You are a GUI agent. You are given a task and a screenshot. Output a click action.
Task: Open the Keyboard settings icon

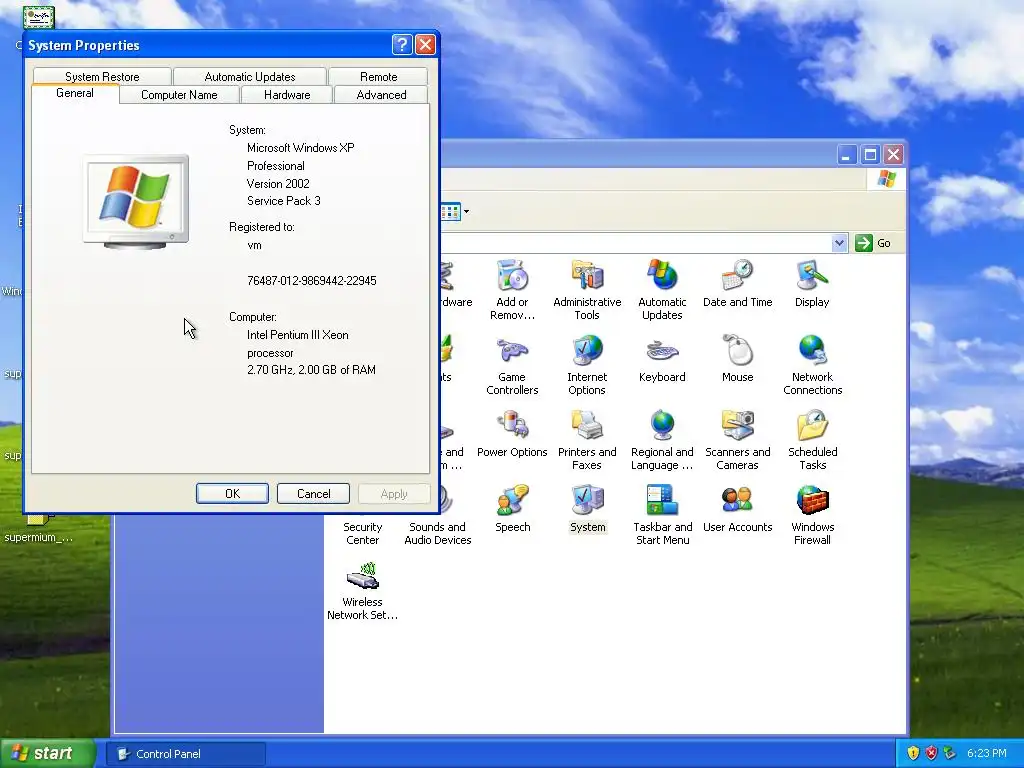662,359
